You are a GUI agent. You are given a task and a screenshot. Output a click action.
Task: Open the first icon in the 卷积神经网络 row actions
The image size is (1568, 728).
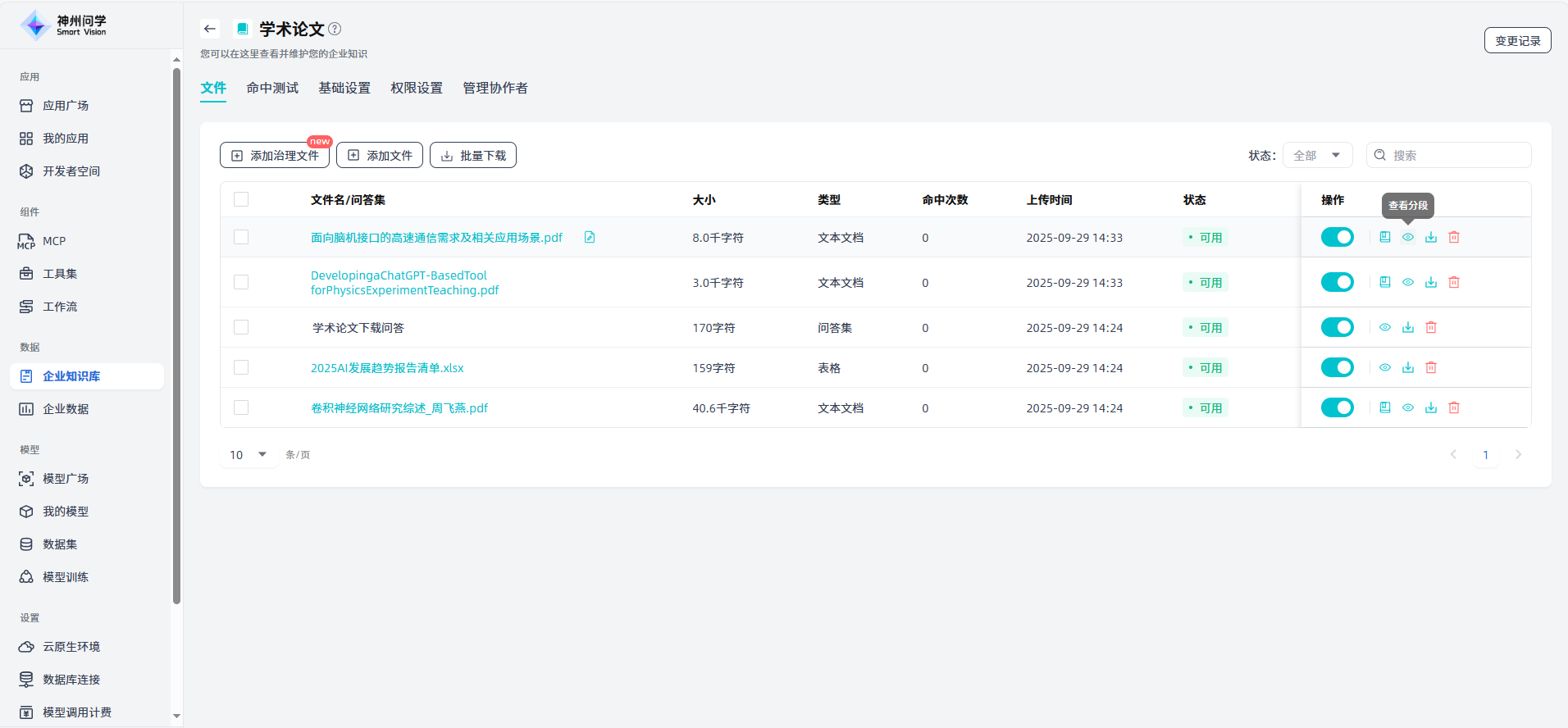pos(1384,407)
